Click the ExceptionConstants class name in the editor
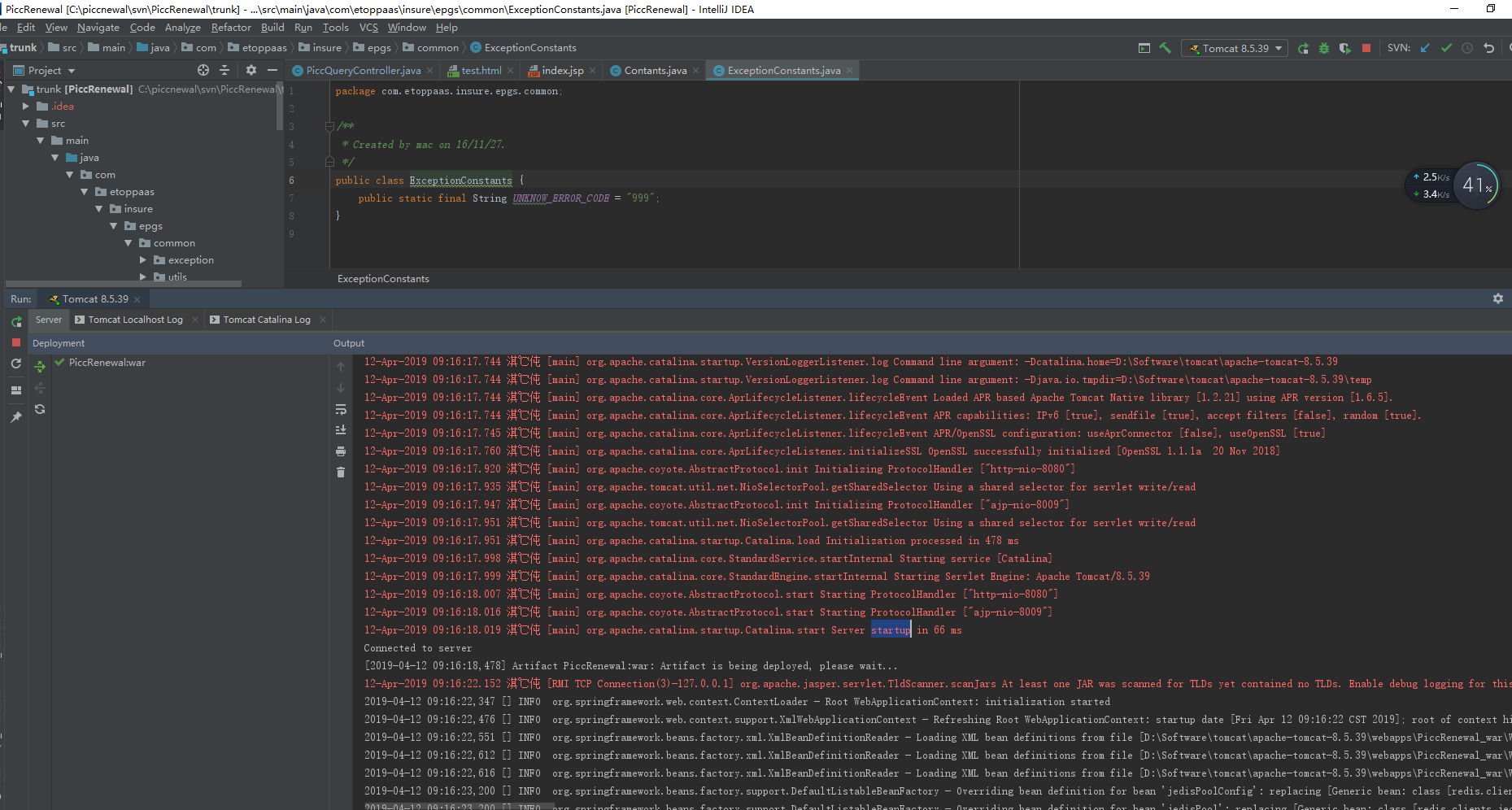The height and width of the screenshot is (810, 1512). coord(460,181)
